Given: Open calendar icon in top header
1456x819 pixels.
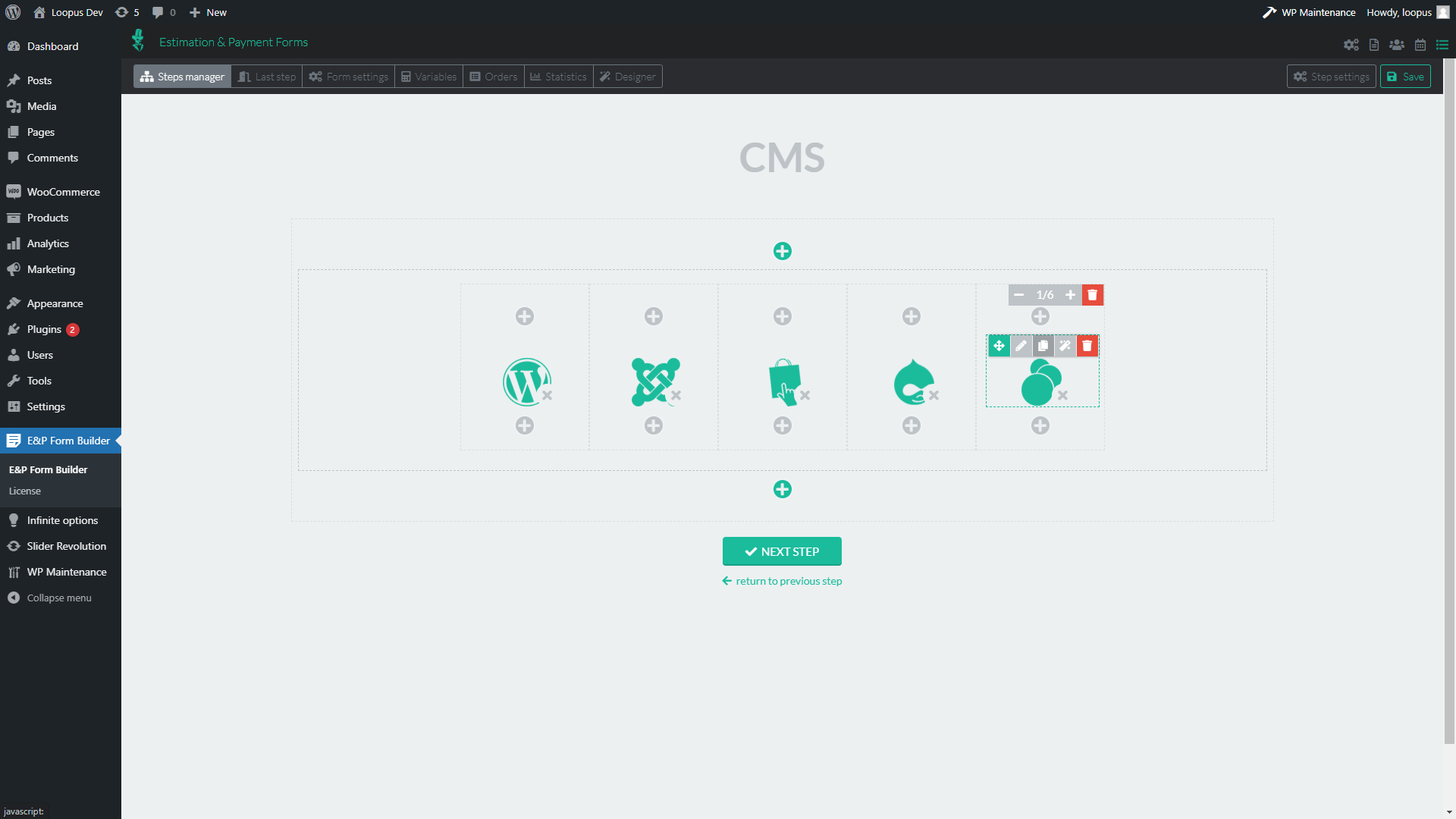Looking at the screenshot, I should 1420,45.
